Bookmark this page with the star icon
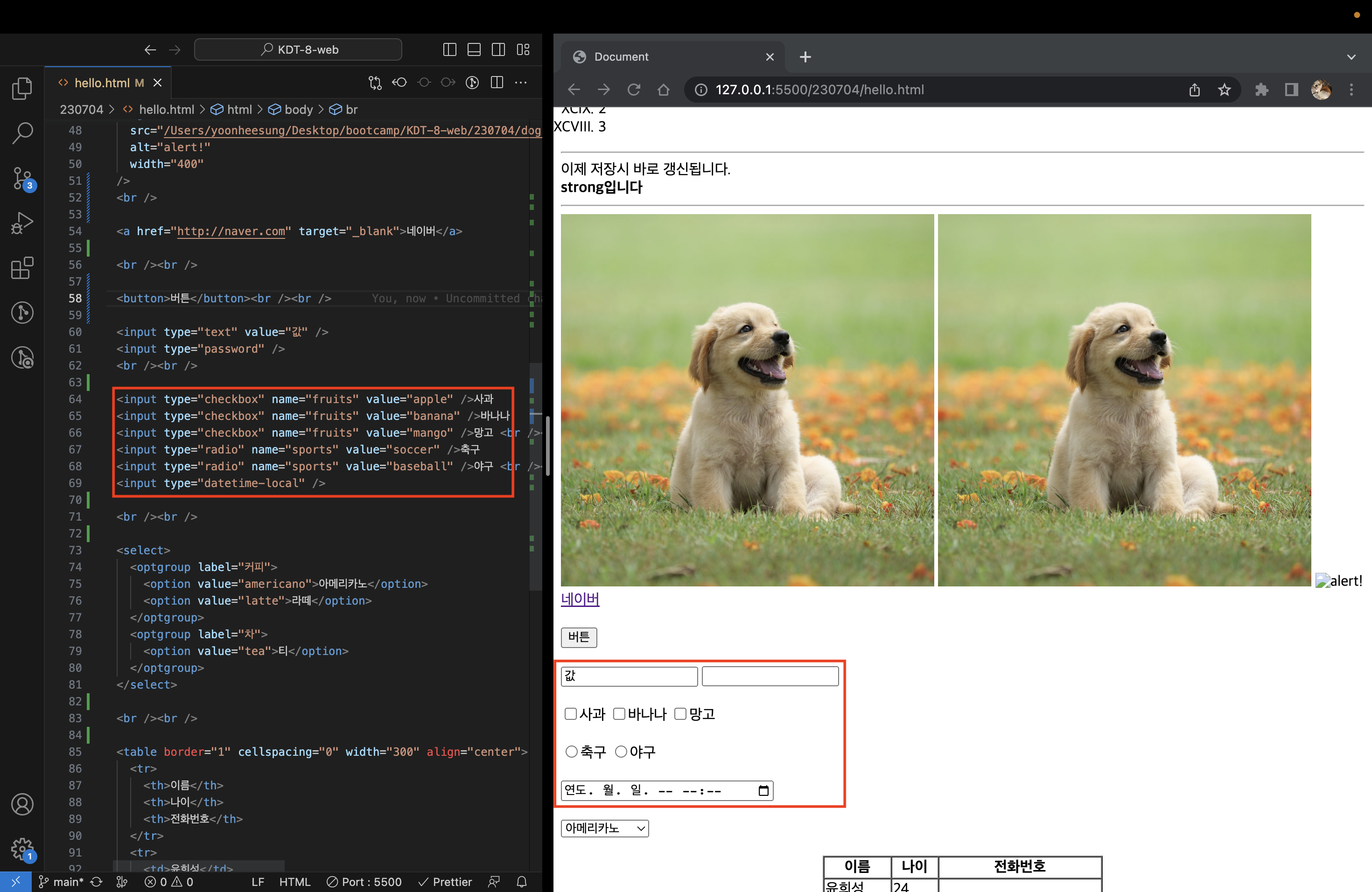The height and width of the screenshot is (892, 1372). point(1224,90)
